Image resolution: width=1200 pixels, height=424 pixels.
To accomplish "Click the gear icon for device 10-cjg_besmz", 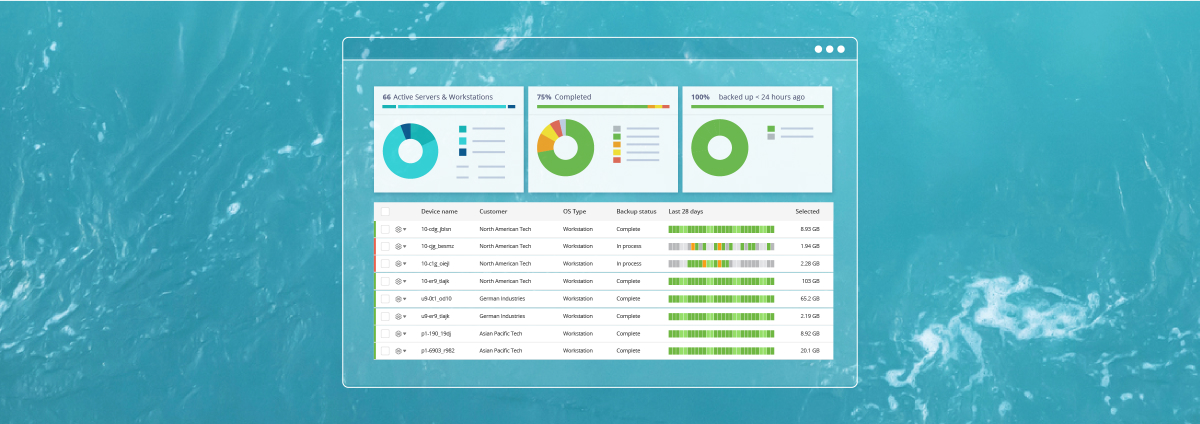I will coord(397,246).
